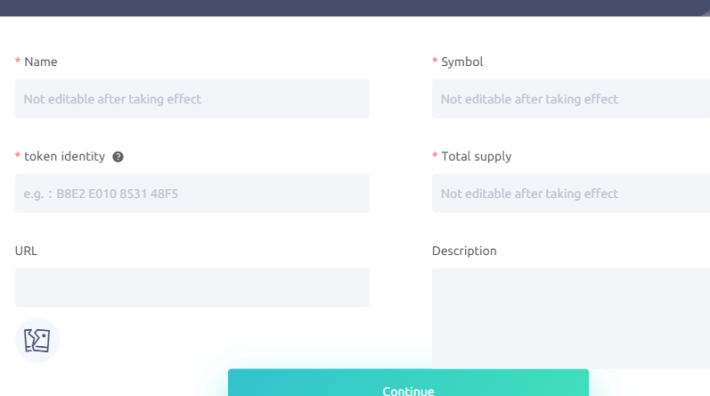The width and height of the screenshot is (710, 396).
Task: Click the Total supply label
Action: click(x=476, y=157)
